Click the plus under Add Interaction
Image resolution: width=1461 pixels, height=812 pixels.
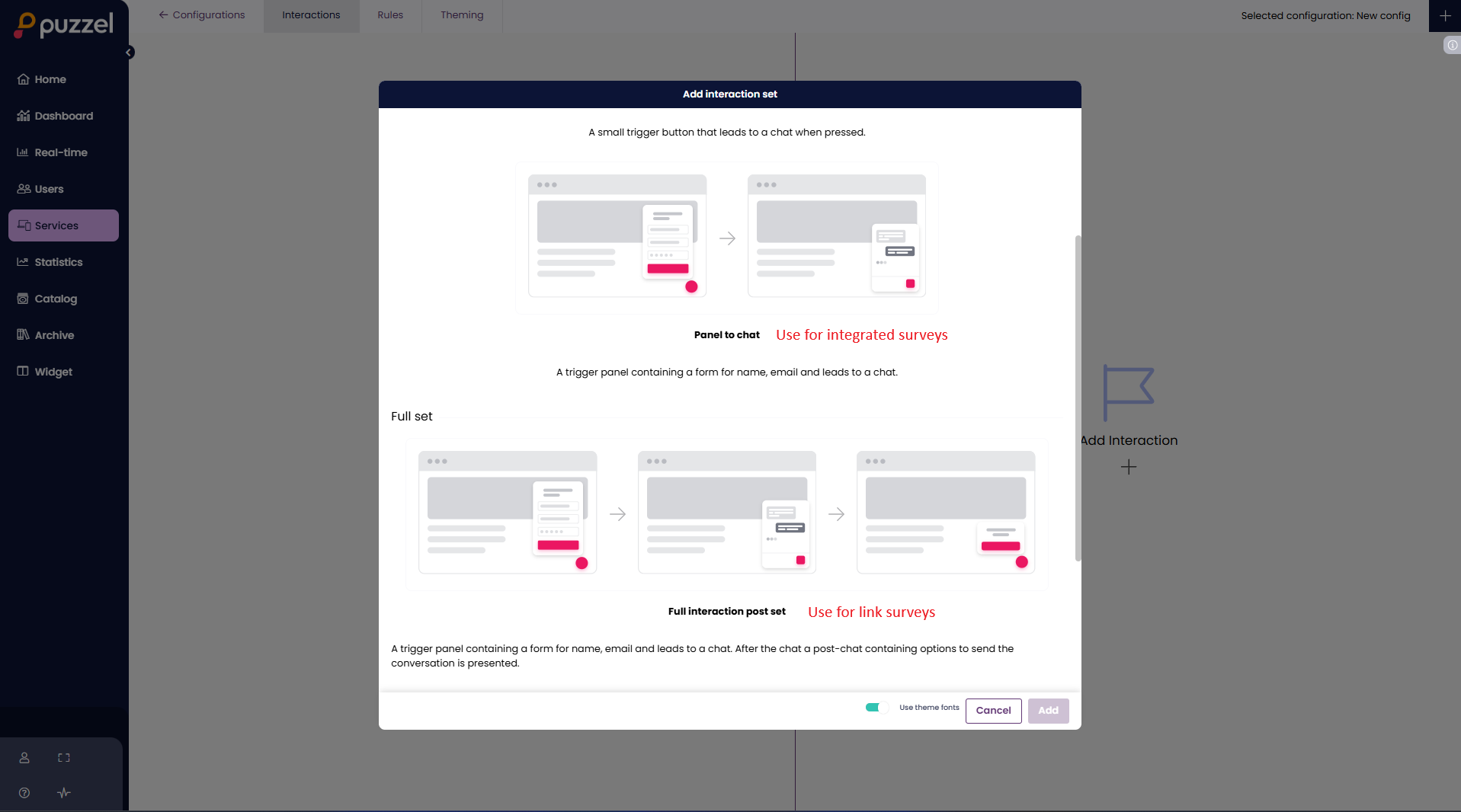click(x=1129, y=467)
